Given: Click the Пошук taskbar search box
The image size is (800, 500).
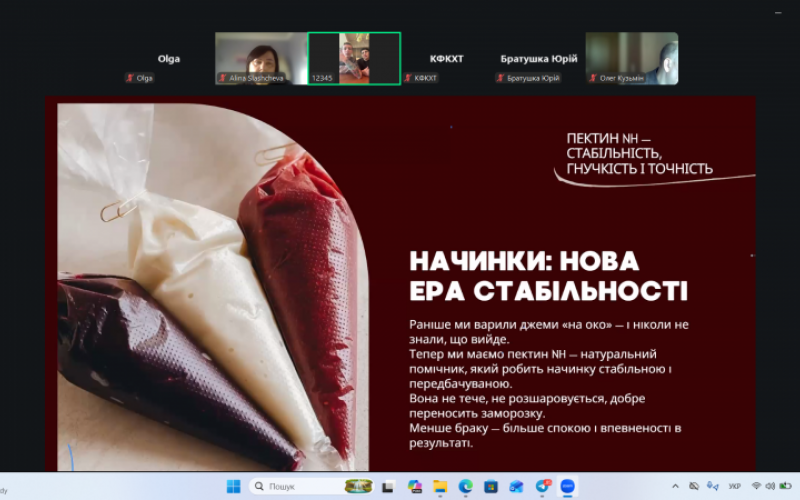Looking at the screenshot, I should coord(290,486).
